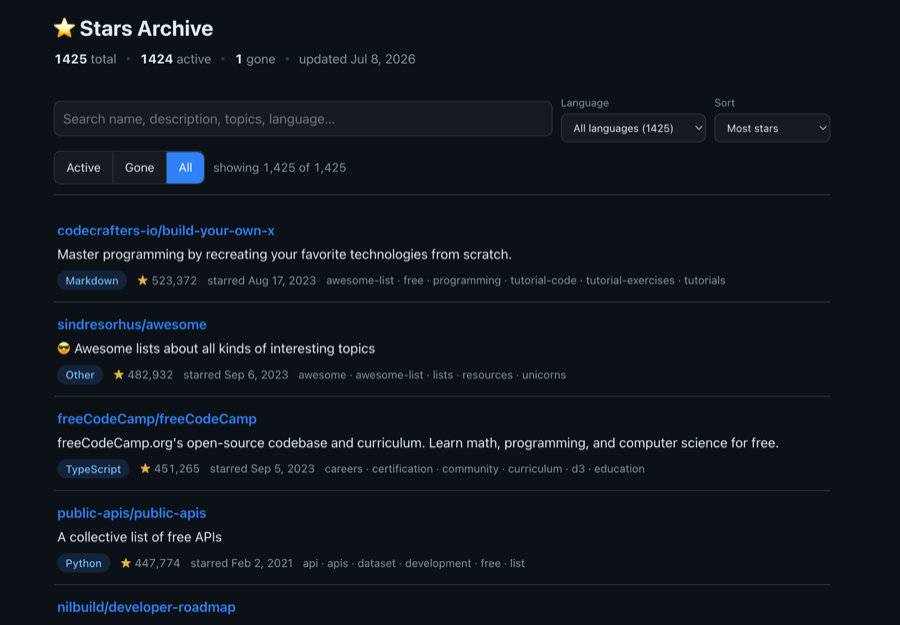
Task: Click 'starred Sep 6, 2023' date
Action: pos(235,374)
